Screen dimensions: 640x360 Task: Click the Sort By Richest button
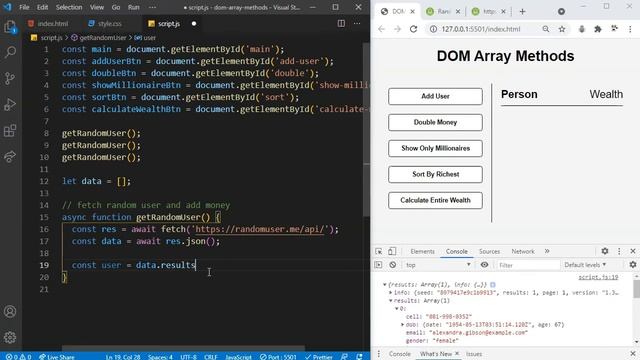click(435, 174)
